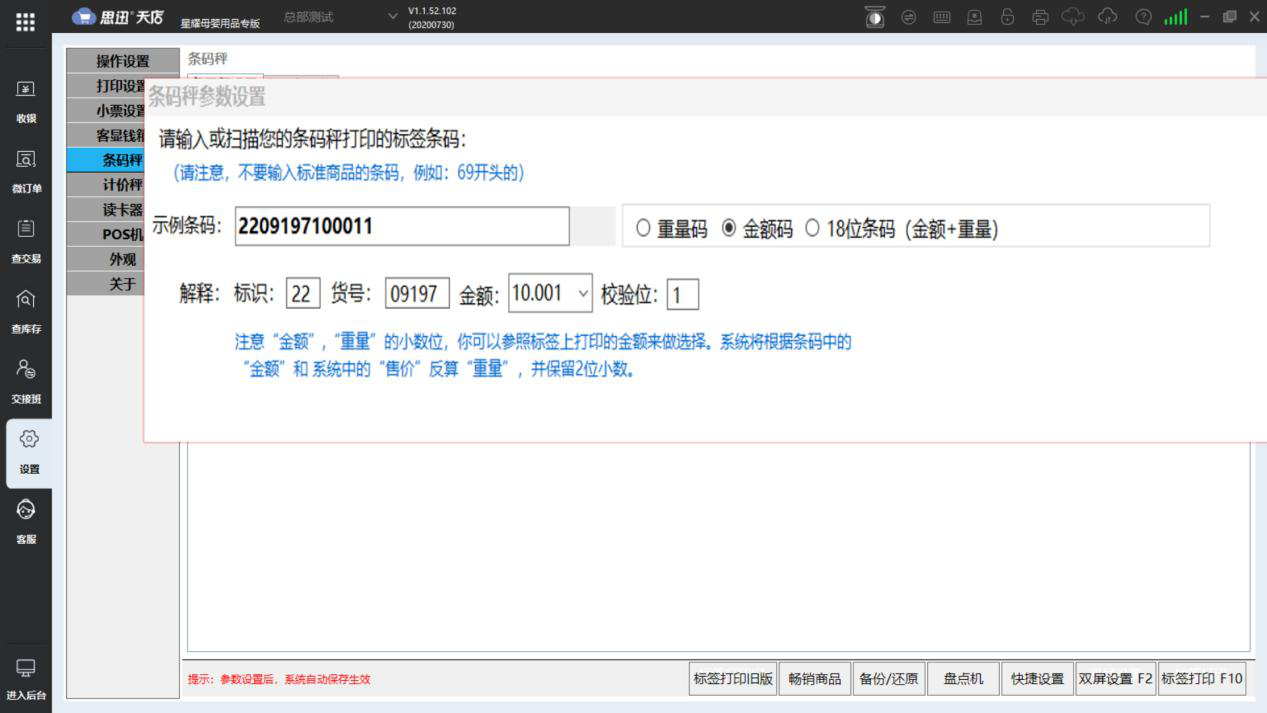Image resolution: width=1267 pixels, height=713 pixels.
Task: Expand the store selector showing 总部测试
Action: point(392,16)
